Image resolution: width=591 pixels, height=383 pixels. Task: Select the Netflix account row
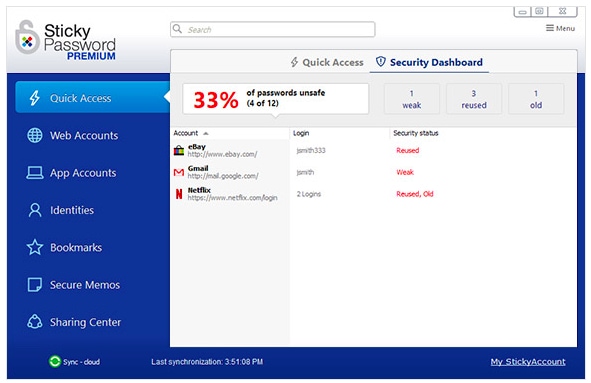pos(373,194)
